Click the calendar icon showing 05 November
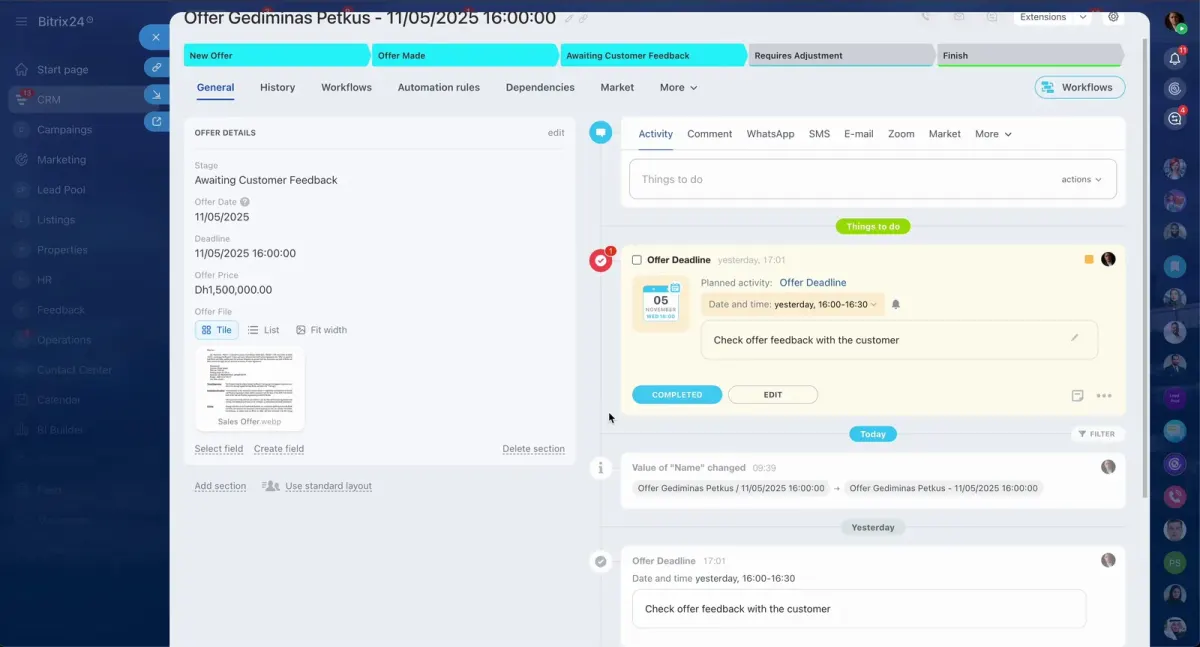 click(661, 303)
